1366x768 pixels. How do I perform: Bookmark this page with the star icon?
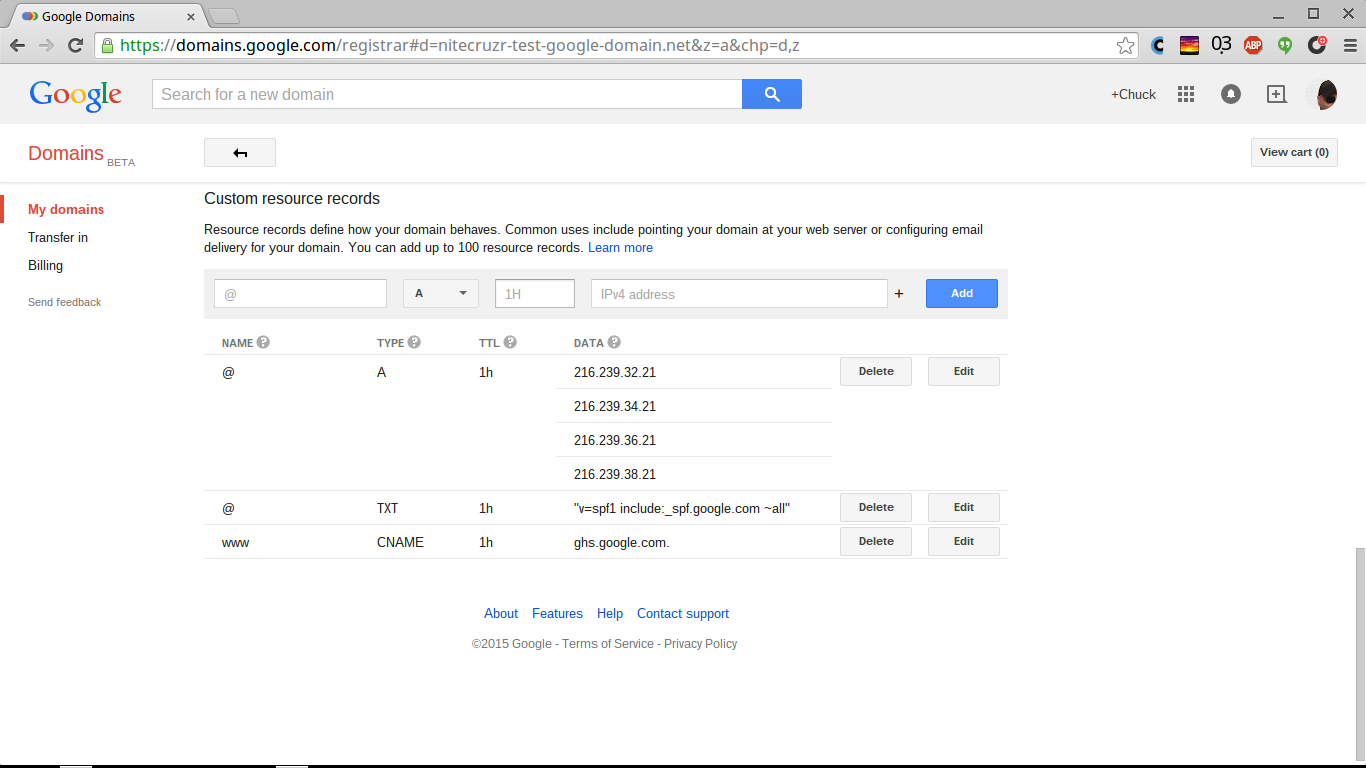coord(1126,45)
